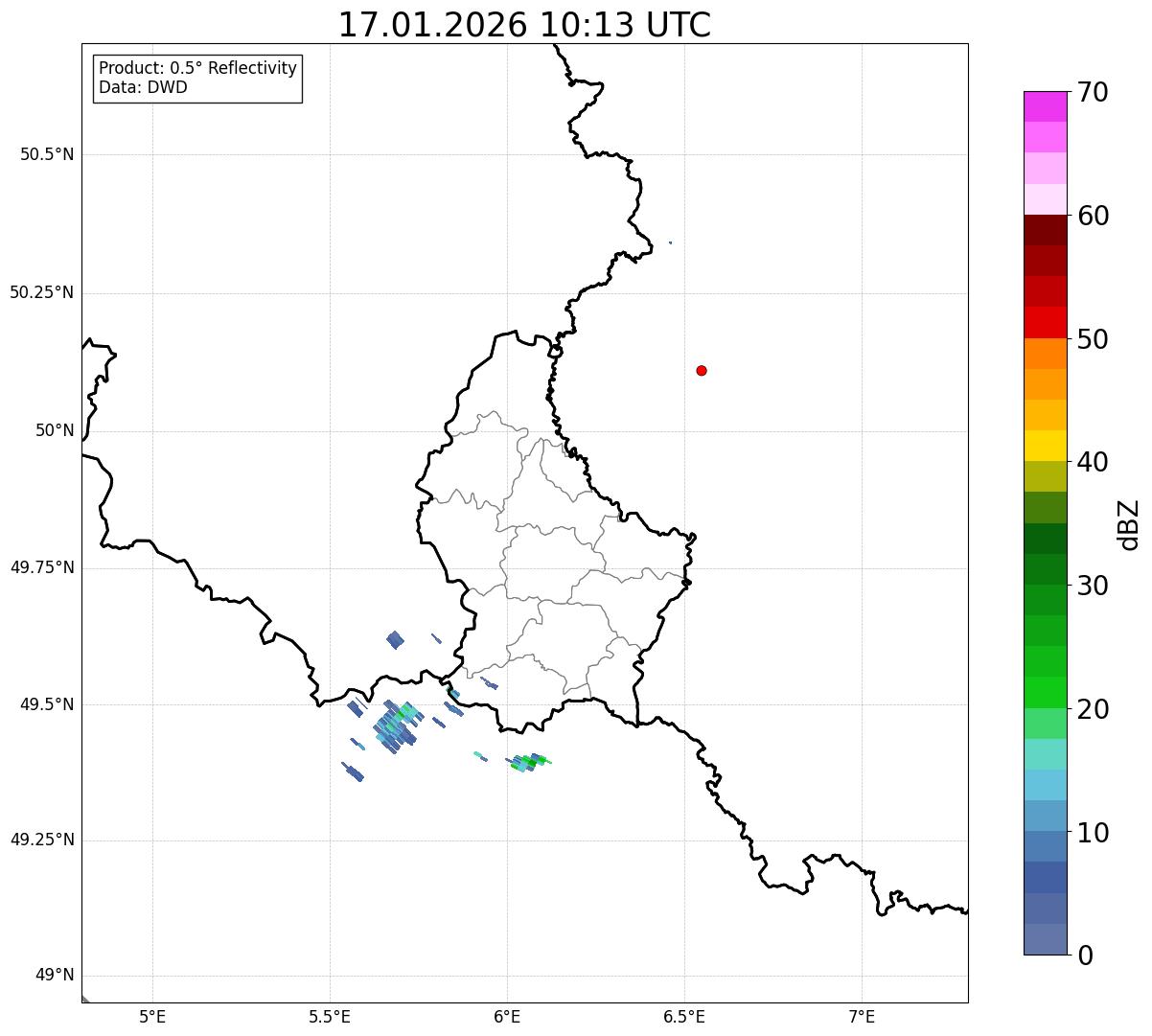The height and width of the screenshot is (1036, 1152).
Task: Click the southwesternmost blue echo streak
Action: click(x=353, y=771)
